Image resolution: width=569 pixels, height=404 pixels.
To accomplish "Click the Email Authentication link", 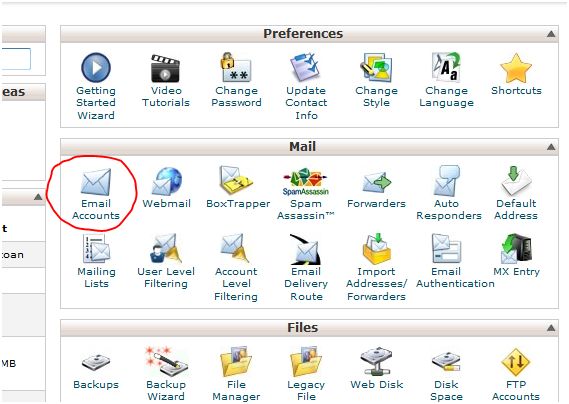I will coord(455,278).
